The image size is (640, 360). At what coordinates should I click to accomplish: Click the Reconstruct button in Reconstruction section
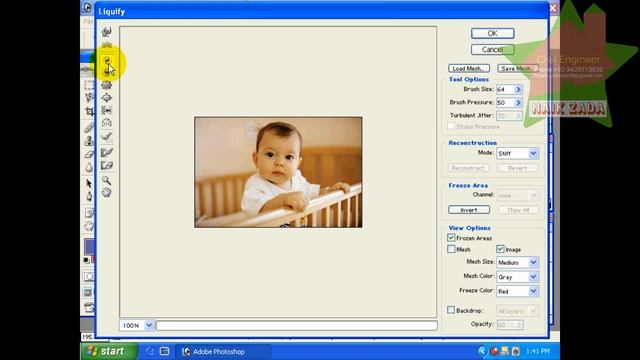coord(468,168)
